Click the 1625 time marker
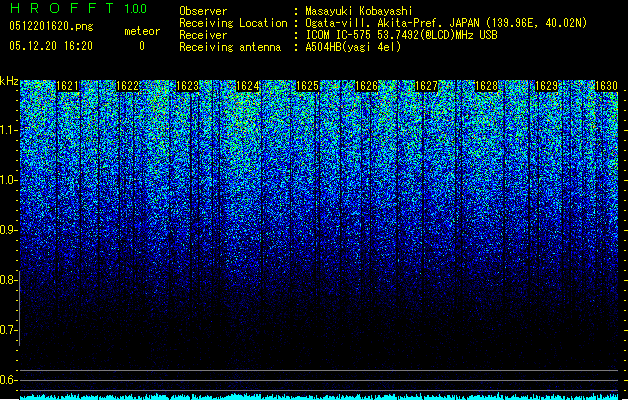The image size is (629, 400). coord(307,86)
